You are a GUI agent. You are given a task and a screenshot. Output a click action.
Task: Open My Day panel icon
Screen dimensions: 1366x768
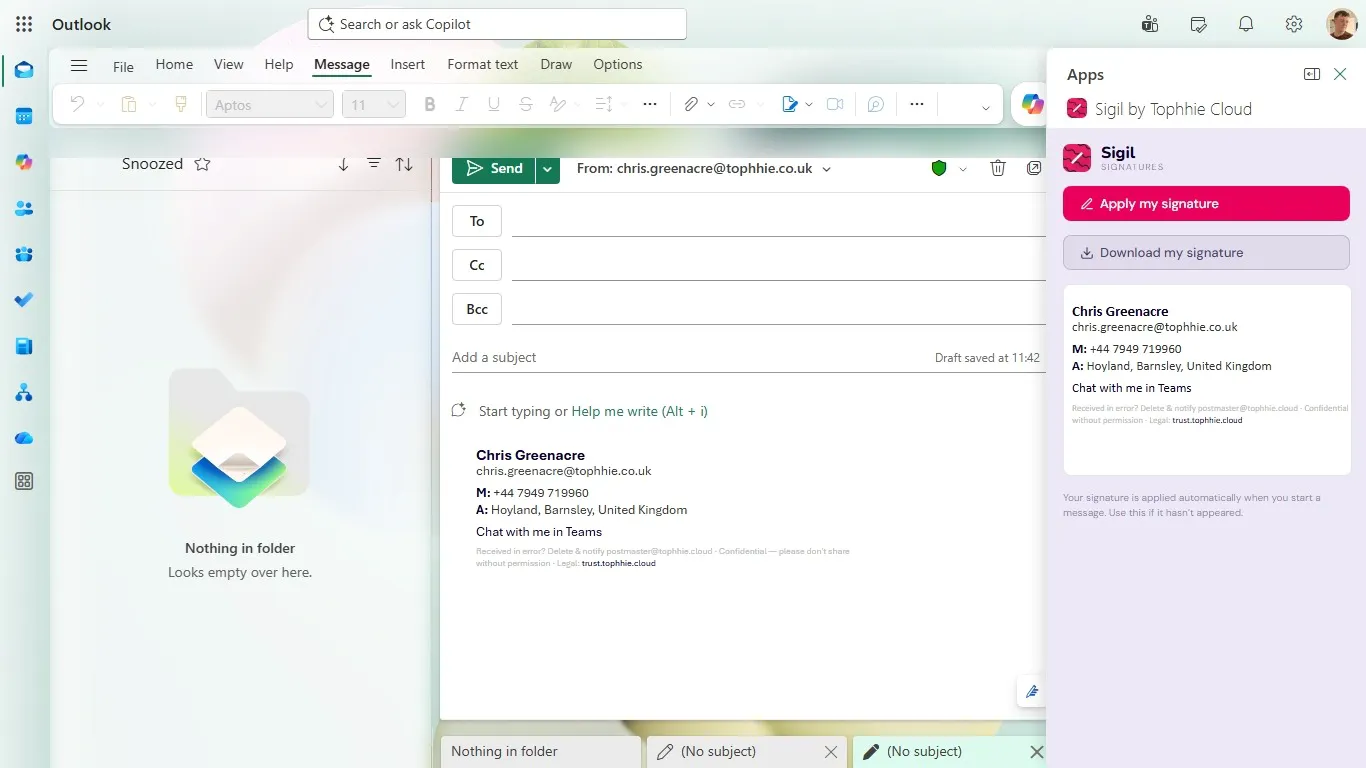click(1198, 24)
